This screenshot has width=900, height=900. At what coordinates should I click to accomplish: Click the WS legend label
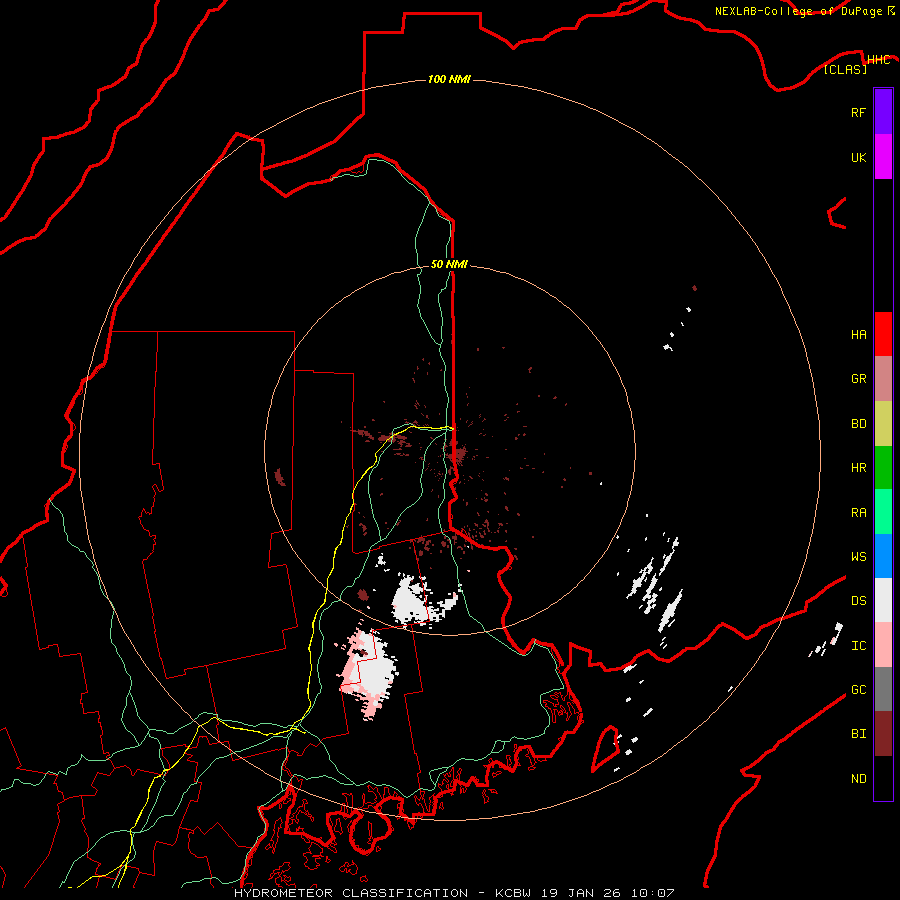coord(858,557)
